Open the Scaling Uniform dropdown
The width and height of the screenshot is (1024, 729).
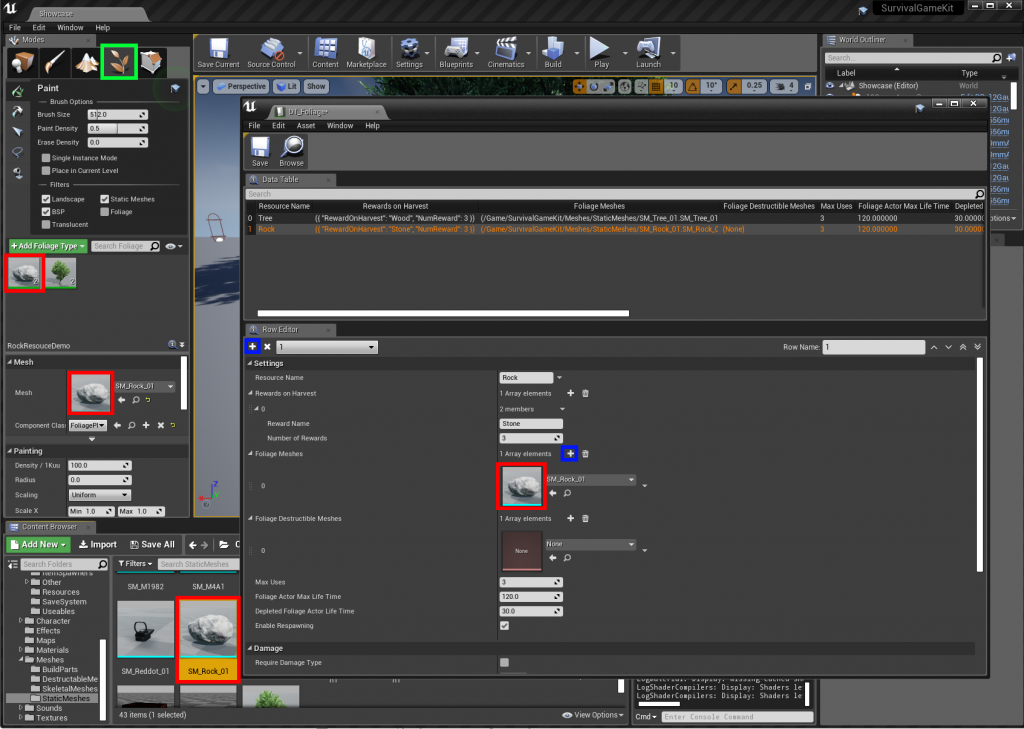99,495
